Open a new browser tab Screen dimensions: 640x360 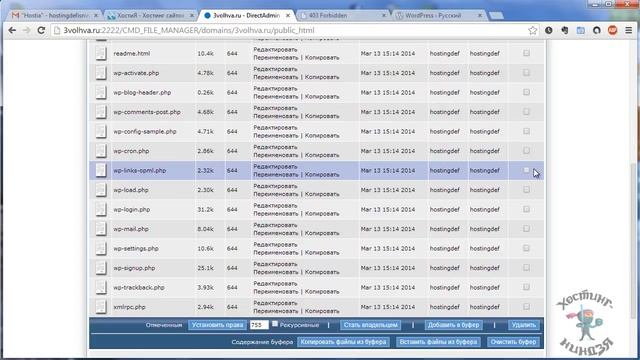tap(496, 16)
